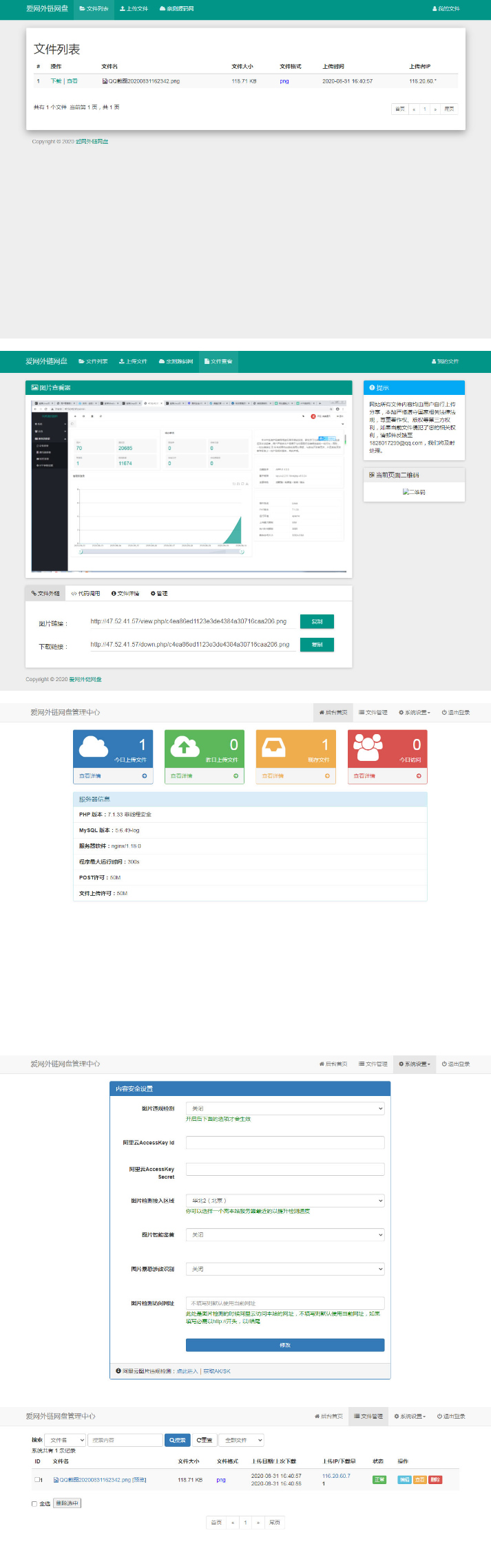Click the arrow icon in the blue 查看详情 footer
This screenshot has height=1568, width=491.
[145, 776]
